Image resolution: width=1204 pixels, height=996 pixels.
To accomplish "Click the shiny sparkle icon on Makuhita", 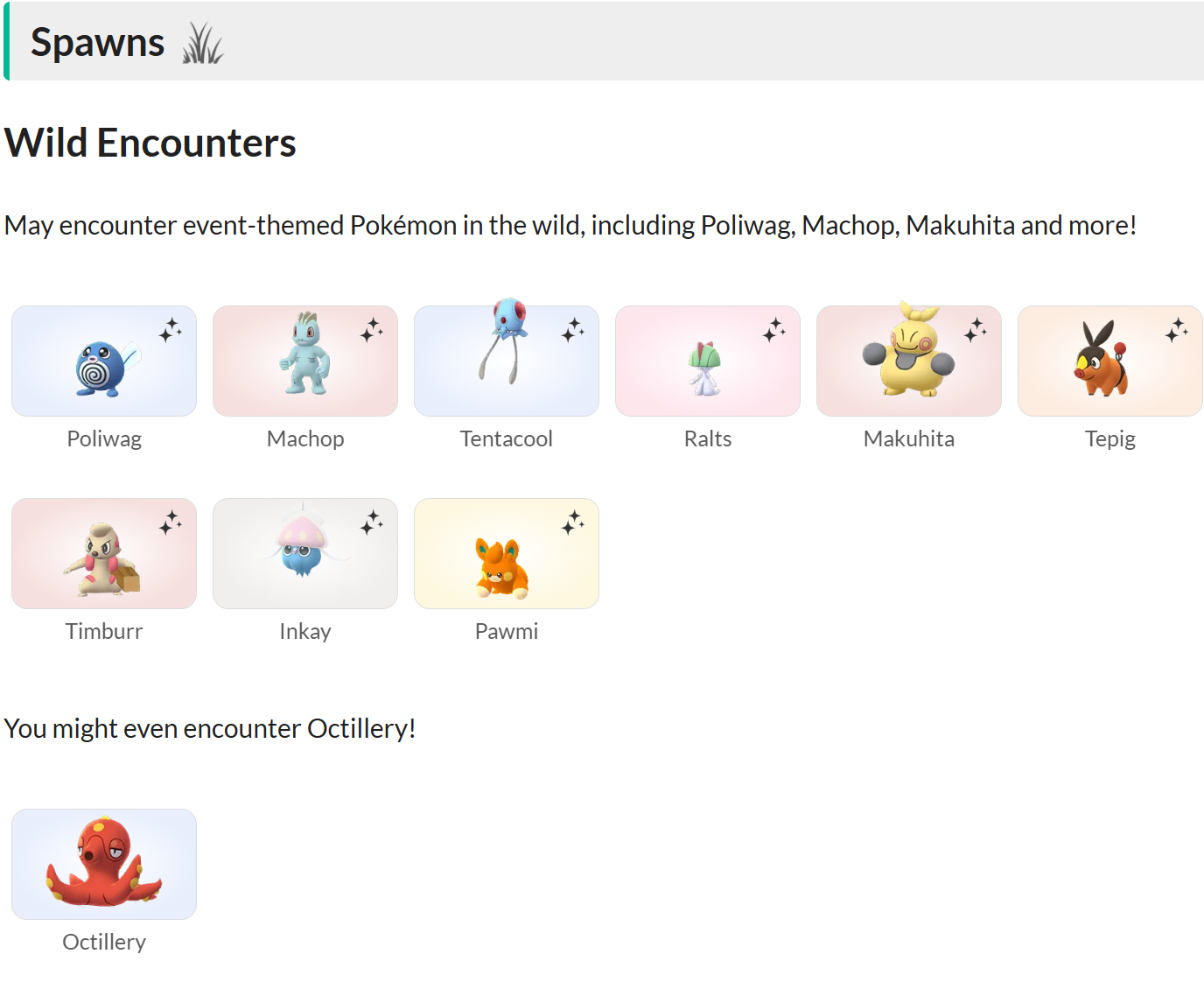I will click(976, 330).
